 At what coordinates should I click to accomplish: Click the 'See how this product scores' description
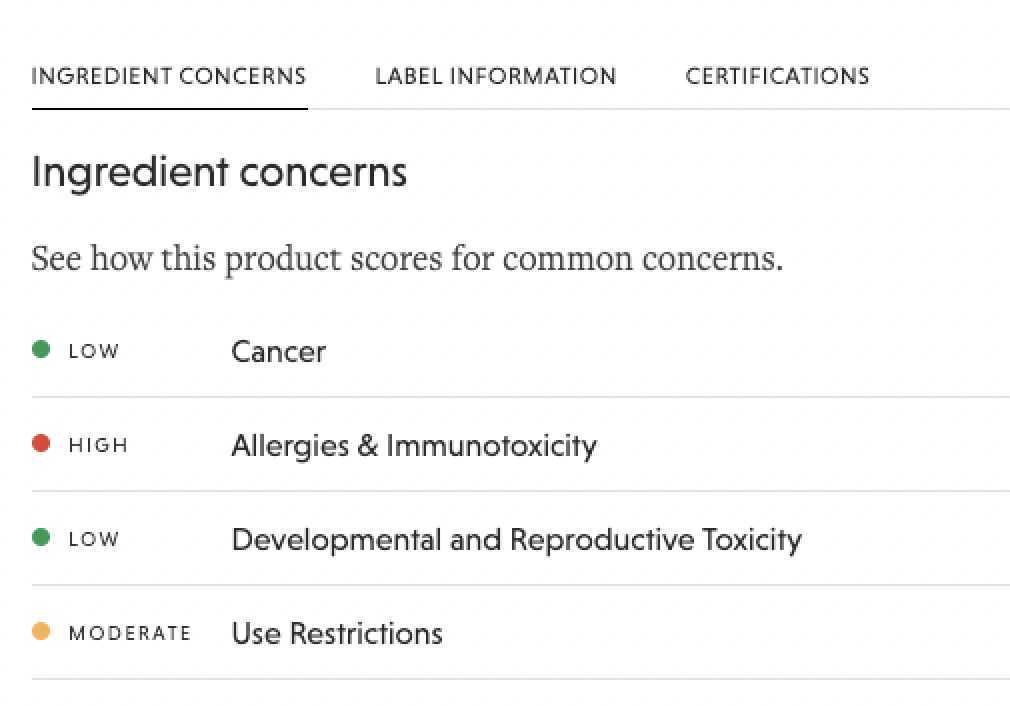pos(406,258)
